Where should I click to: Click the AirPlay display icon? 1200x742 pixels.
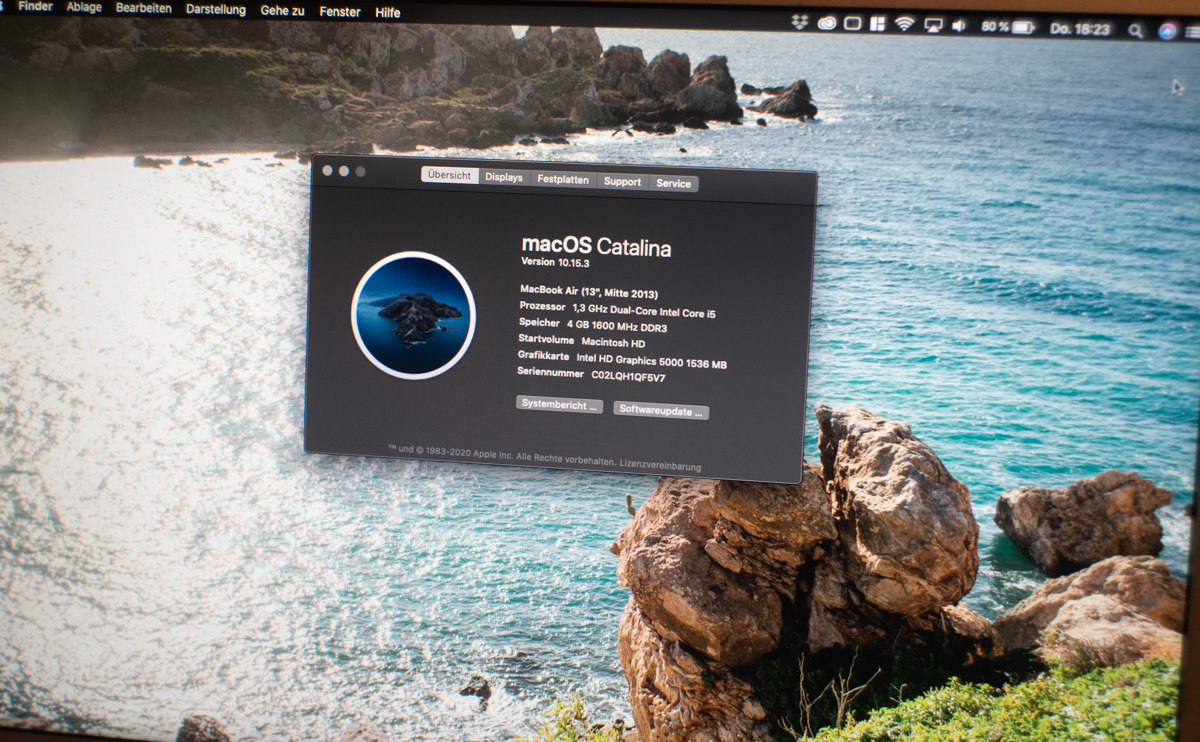pos(933,25)
